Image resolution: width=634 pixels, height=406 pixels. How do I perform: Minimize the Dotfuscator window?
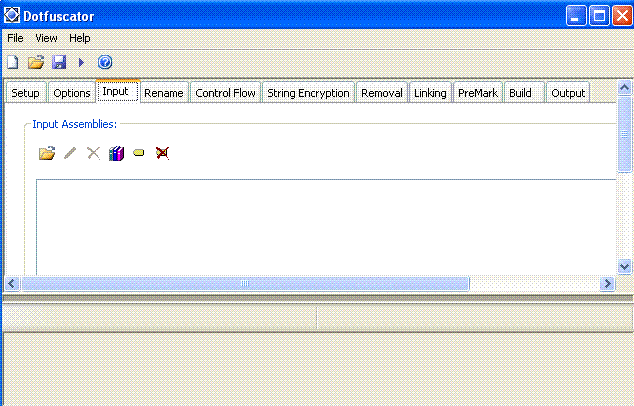coord(576,15)
